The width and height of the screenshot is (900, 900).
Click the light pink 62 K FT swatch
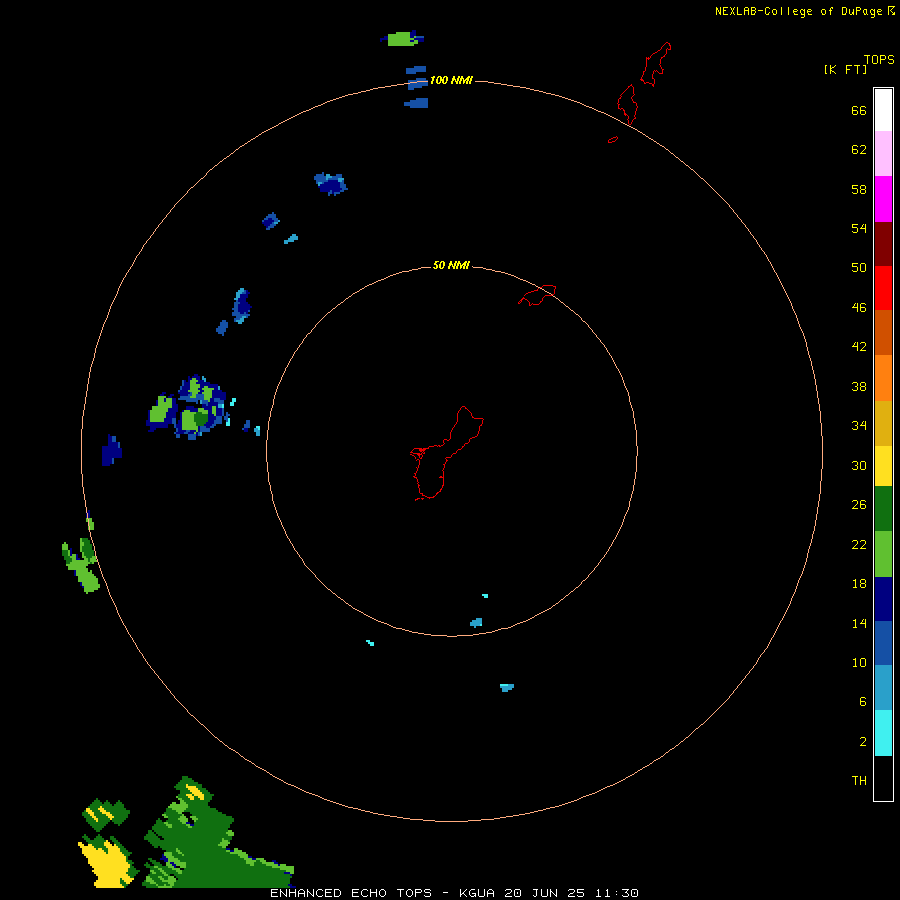click(x=883, y=154)
